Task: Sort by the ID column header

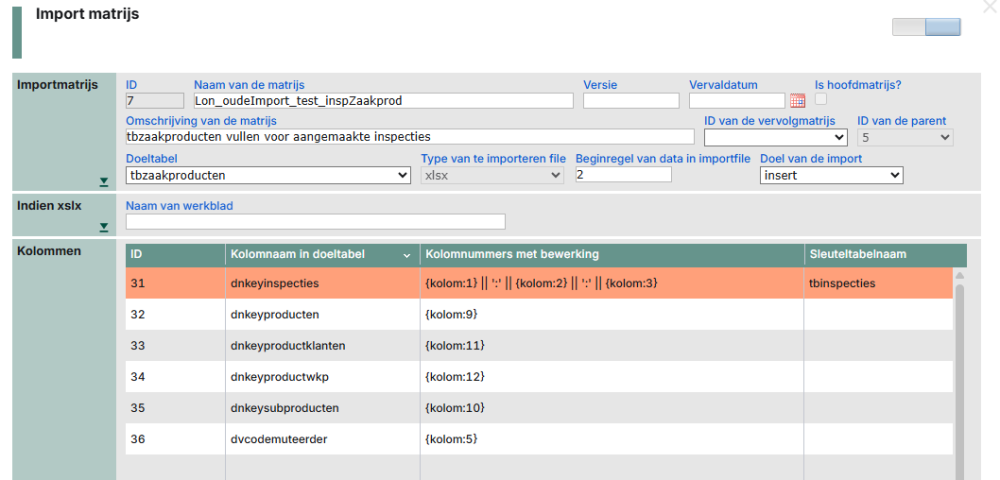Action: coord(175,255)
